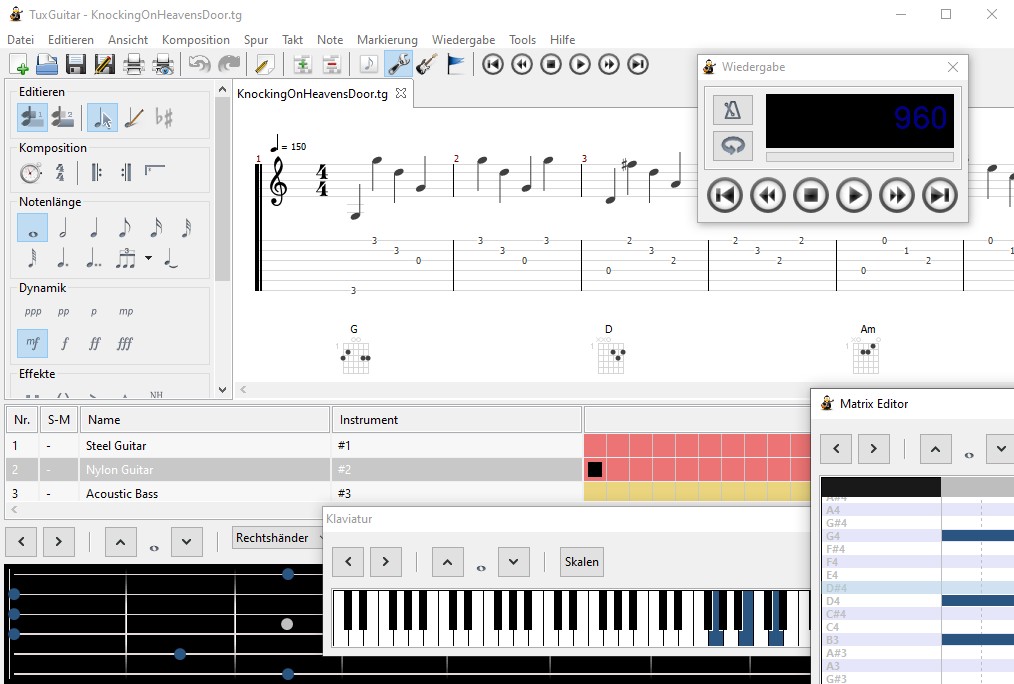Click the Print preview icon
1014x684 pixels.
tap(163, 65)
